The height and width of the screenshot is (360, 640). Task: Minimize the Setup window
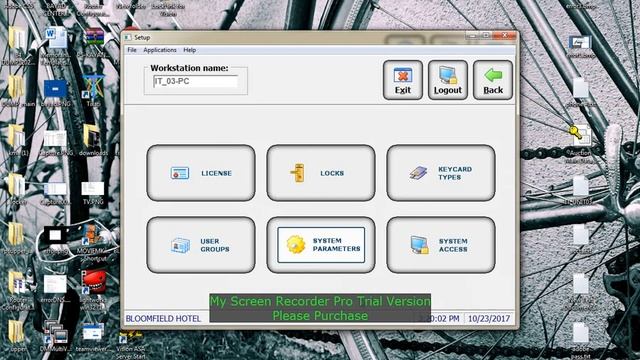pyautogui.click(x=473, y=36)
